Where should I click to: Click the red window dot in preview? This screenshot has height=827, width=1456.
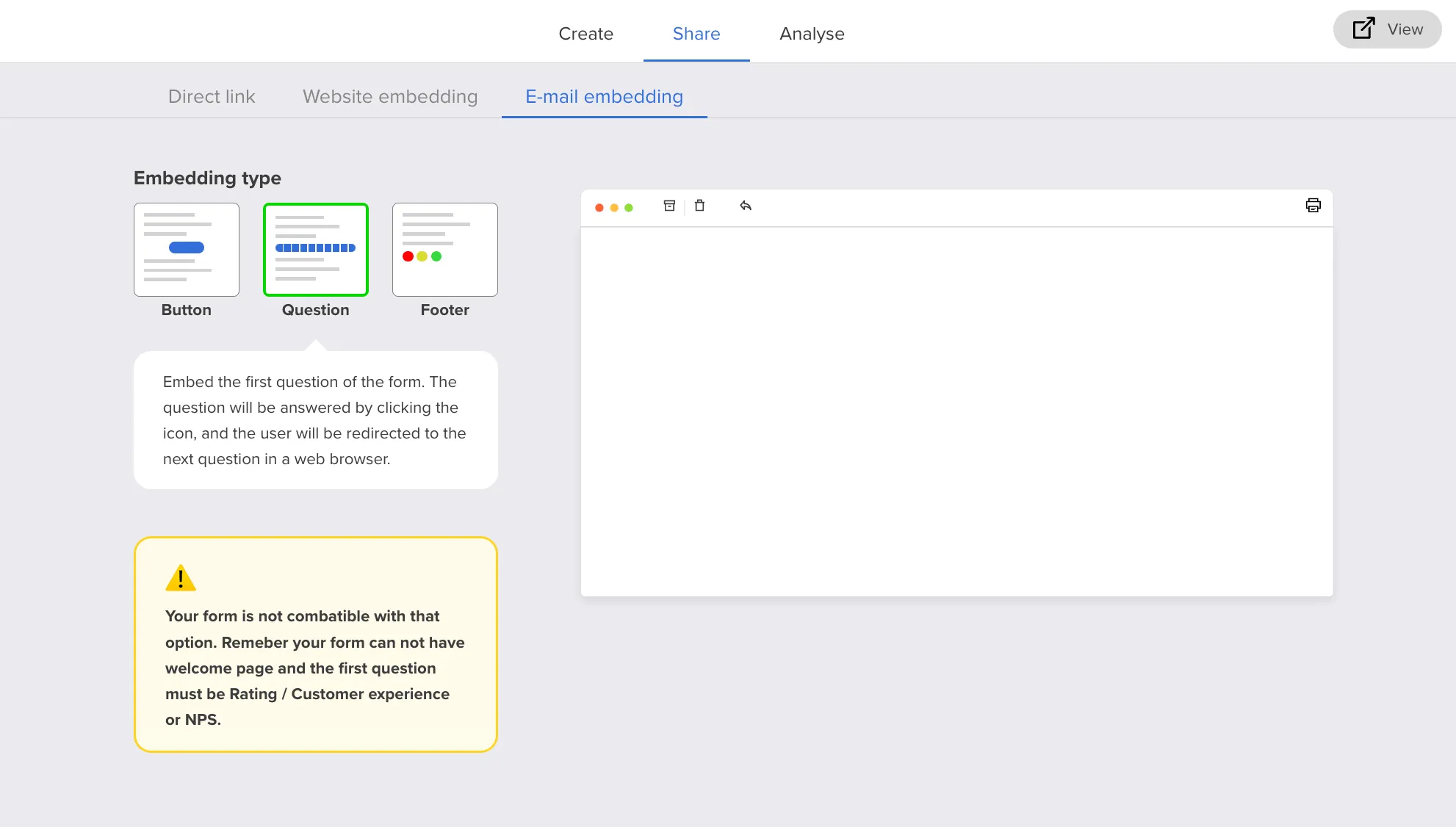point(599,208)
